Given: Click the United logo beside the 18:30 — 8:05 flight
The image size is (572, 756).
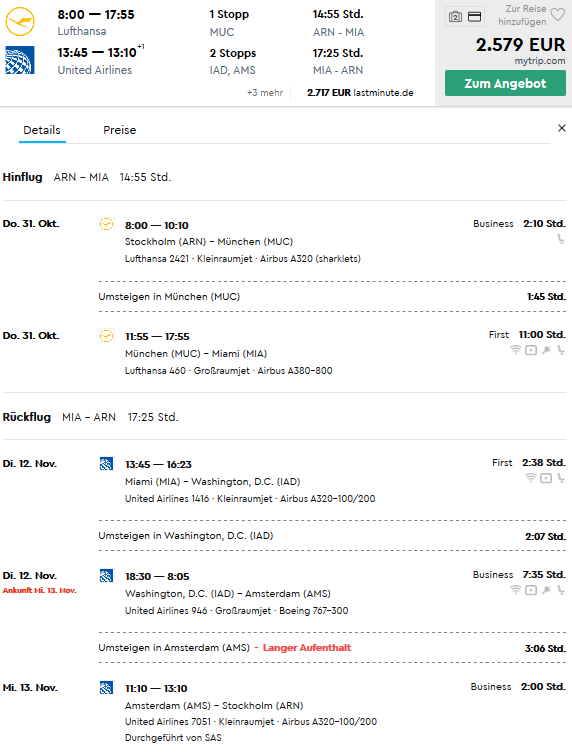Looking at the screenshot, I should point(106,575).
